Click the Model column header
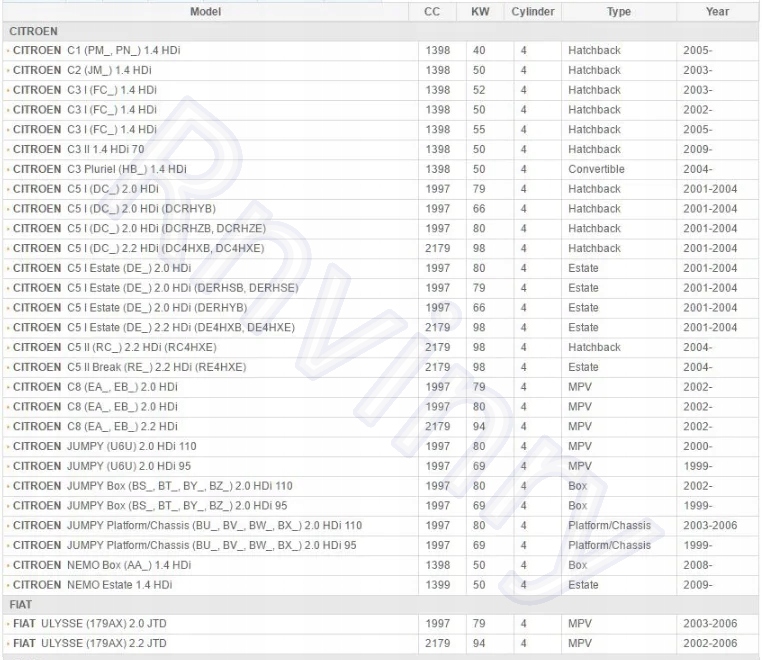Image resolution: width=762 pixels, height=660 pixels. 206,12
